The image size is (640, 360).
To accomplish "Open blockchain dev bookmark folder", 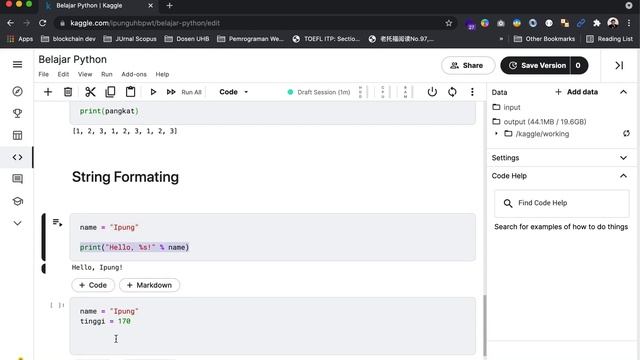I will click(68, 39).
